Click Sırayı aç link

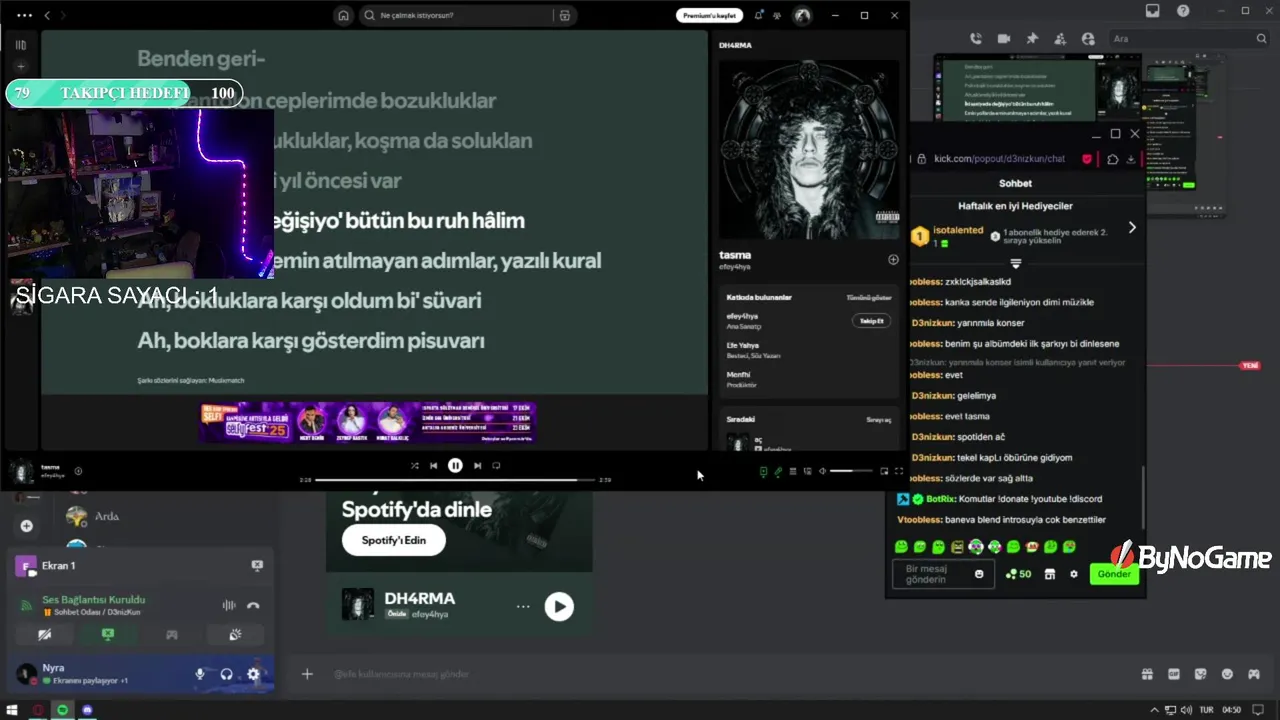[x=878, y=420]
